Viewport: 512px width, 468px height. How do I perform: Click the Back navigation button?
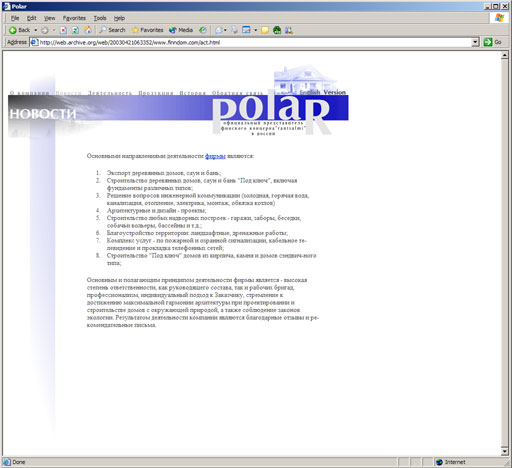tap(19, 30)
